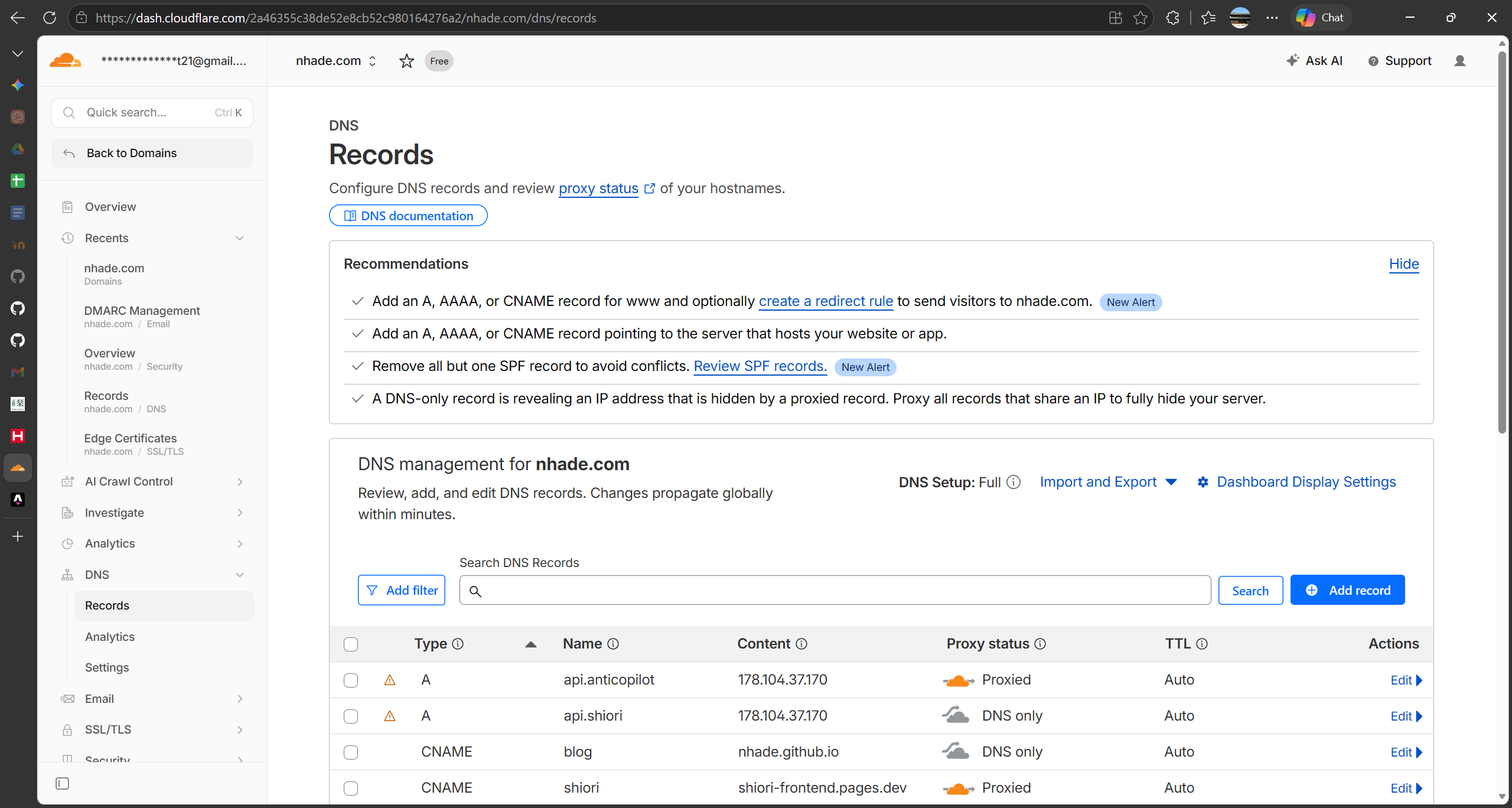Click Back to Domains button
The height and width of the screenshot is (808, 1512).
click(152, 153)
